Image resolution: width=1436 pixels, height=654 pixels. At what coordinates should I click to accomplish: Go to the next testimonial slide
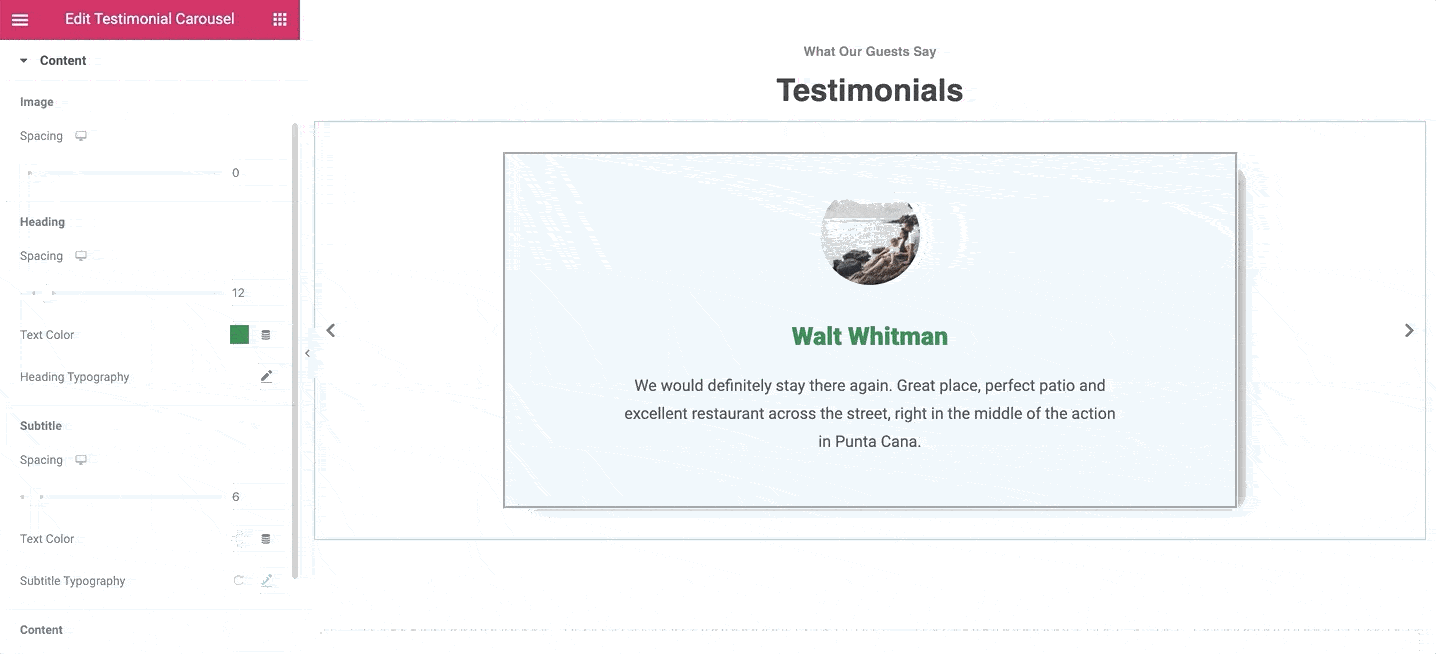click(1409, 330)
